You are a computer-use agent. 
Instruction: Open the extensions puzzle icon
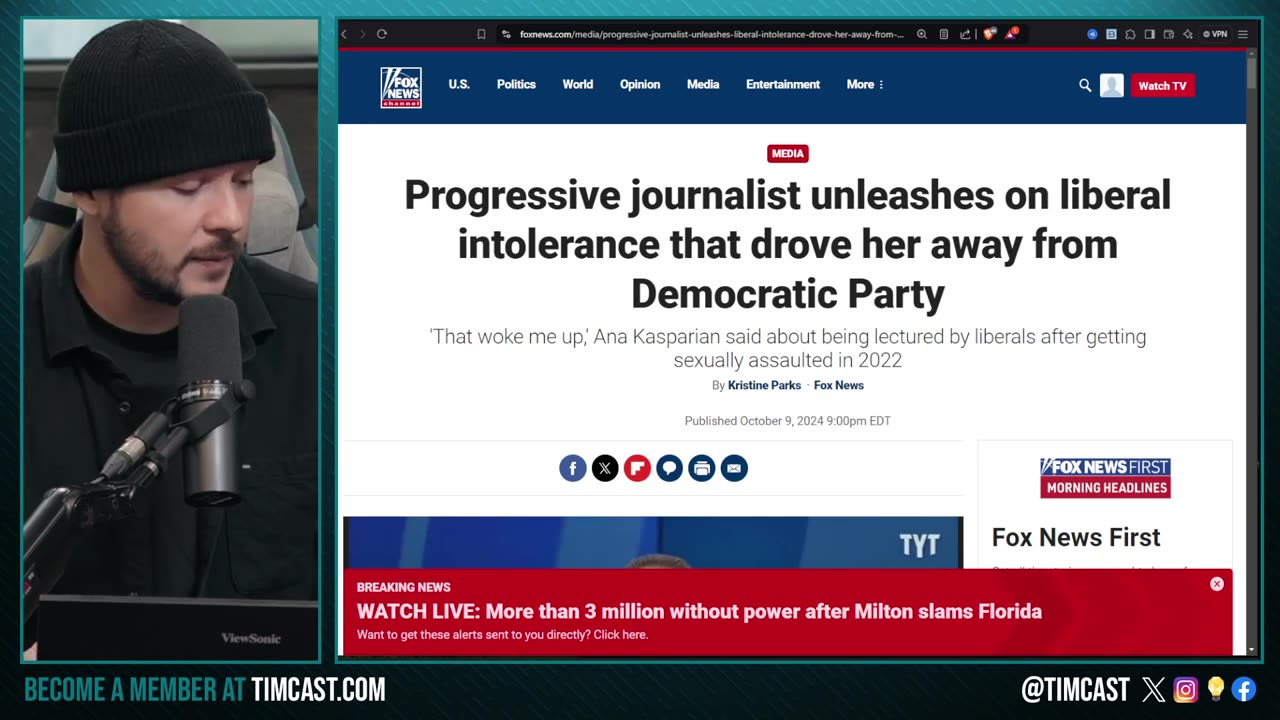1130,34
